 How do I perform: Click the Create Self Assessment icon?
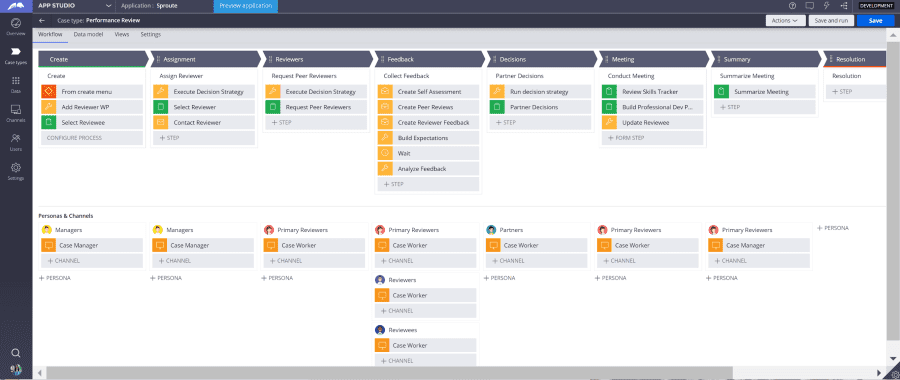click(x=385, y=91)
